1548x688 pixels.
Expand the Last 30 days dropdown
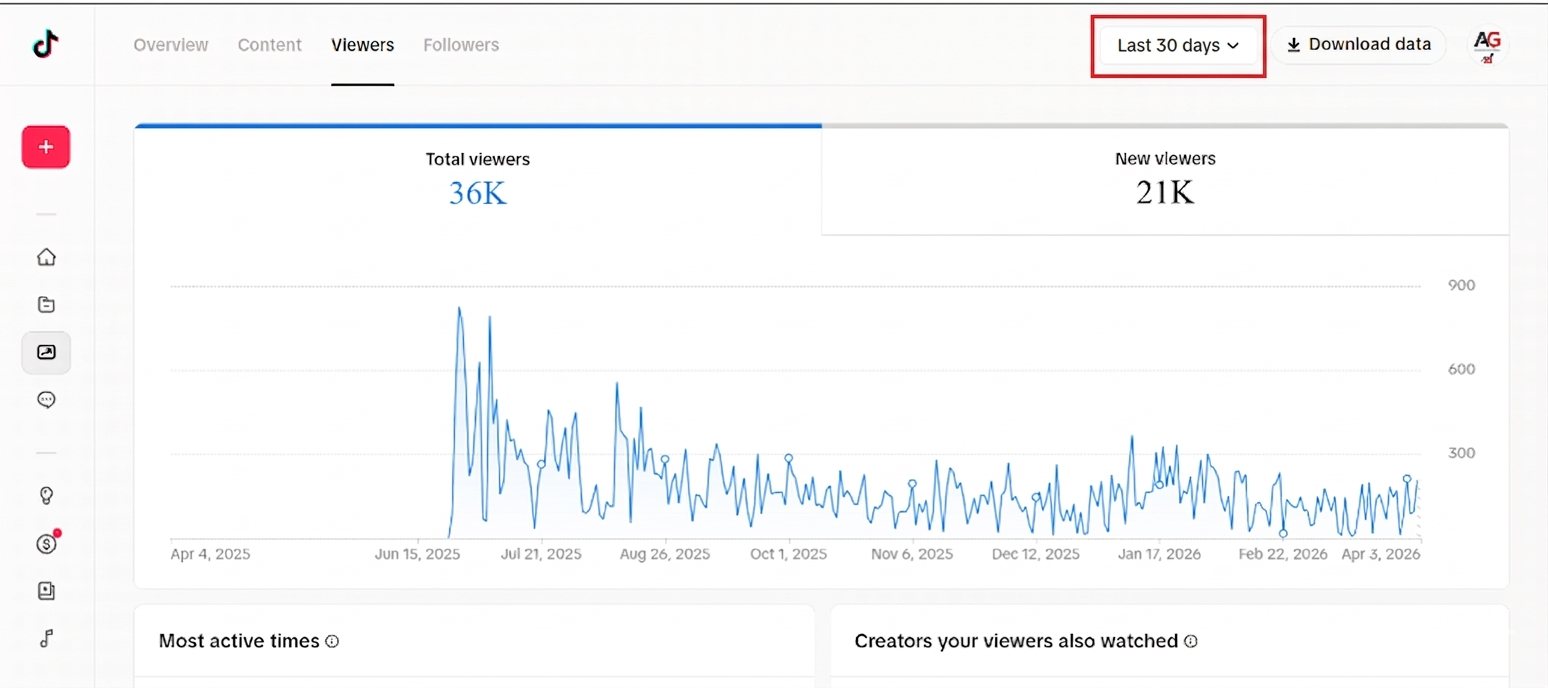point(1178,46)
